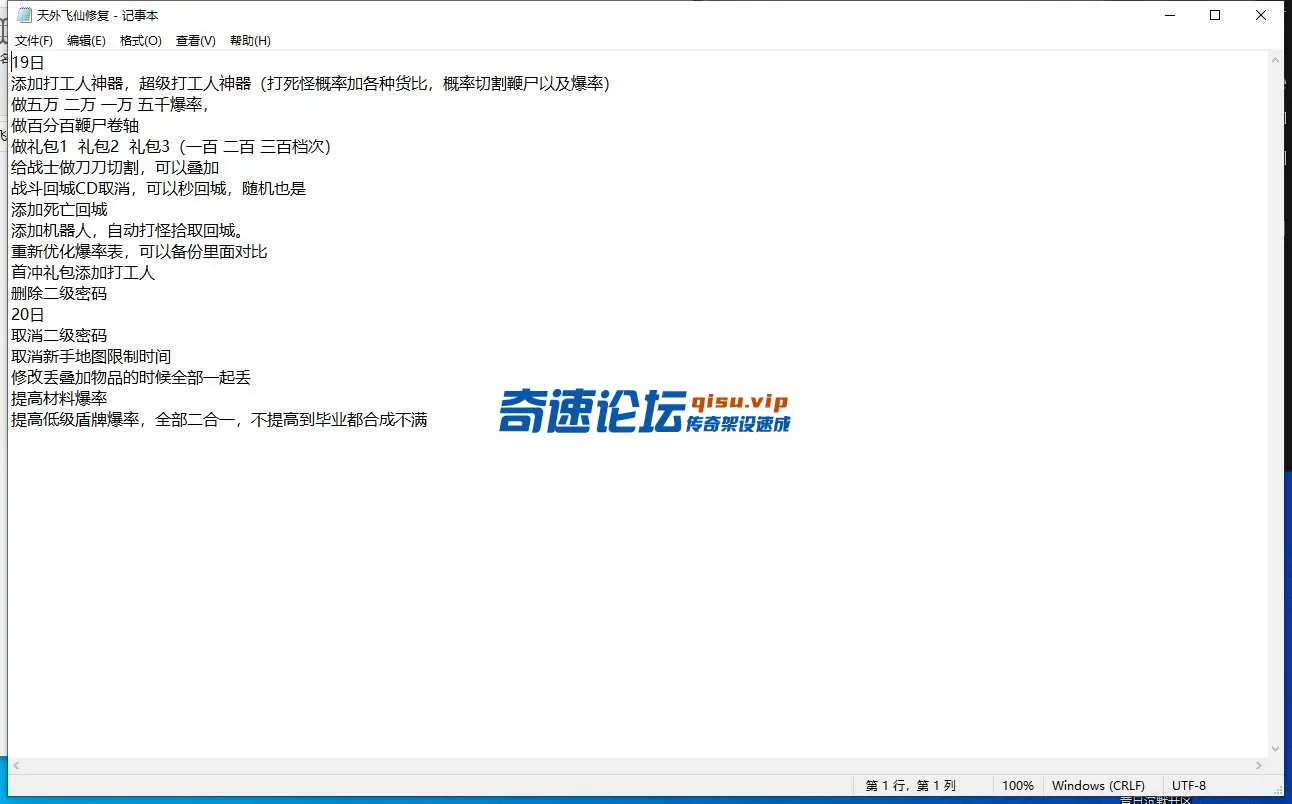Open the 查看(V) menu

pyautogui.click(x=196, y=41)
